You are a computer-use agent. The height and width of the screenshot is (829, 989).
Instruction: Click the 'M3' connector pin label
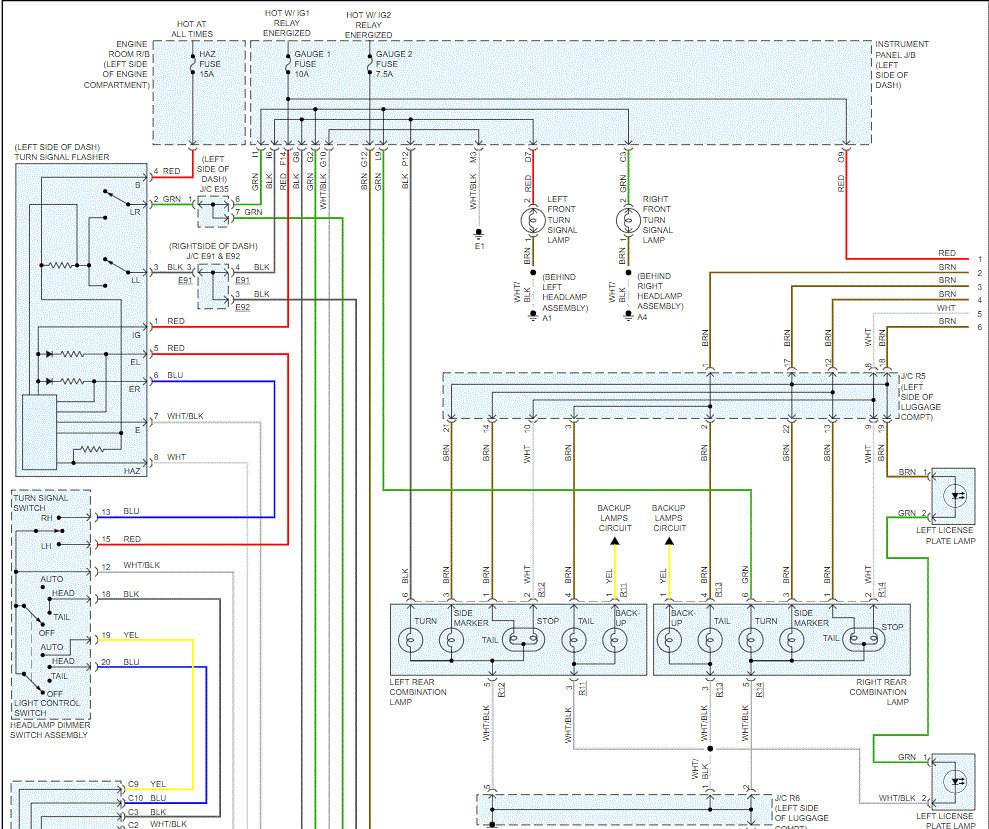click(473, 156)
